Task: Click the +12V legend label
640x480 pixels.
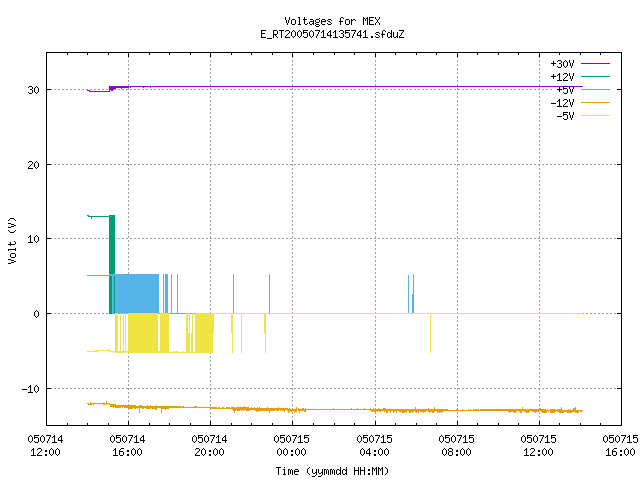Action: click(x=562, y=77)
